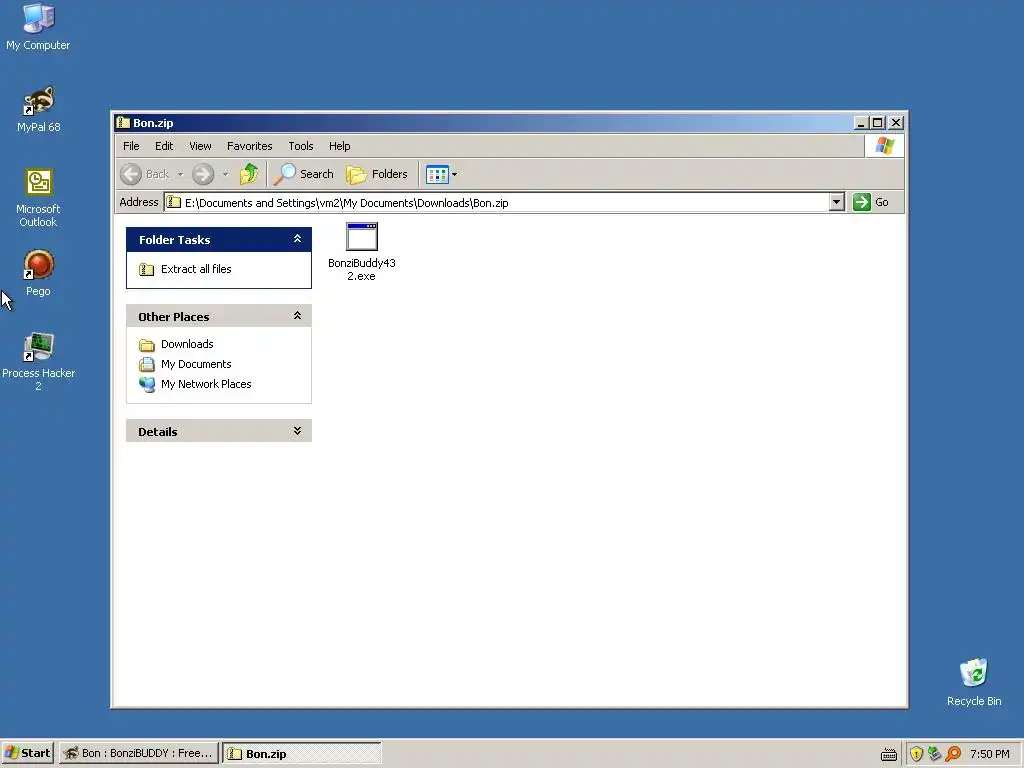Click the address path field
The height and width of the screenshot is (768, 1024).
click(x=496, y=202)
